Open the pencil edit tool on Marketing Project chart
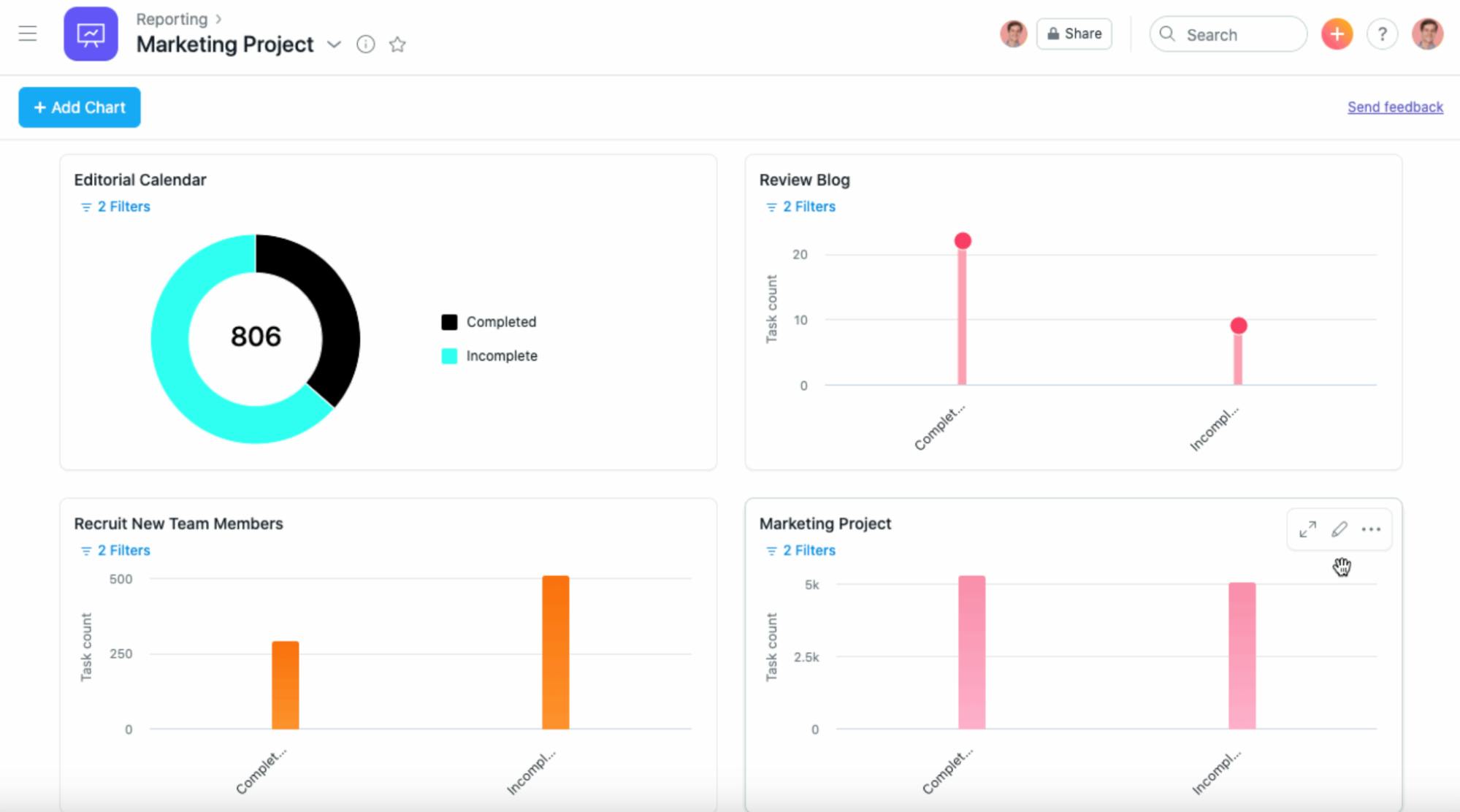The image size is (1460, 812). click(x=1339, y=529)
